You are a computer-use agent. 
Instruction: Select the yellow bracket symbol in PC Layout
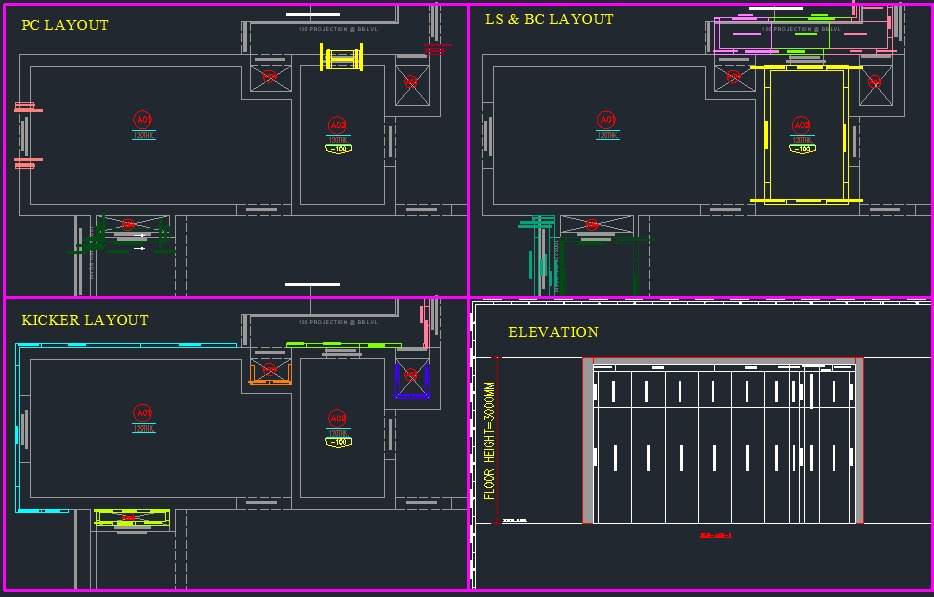341,58
